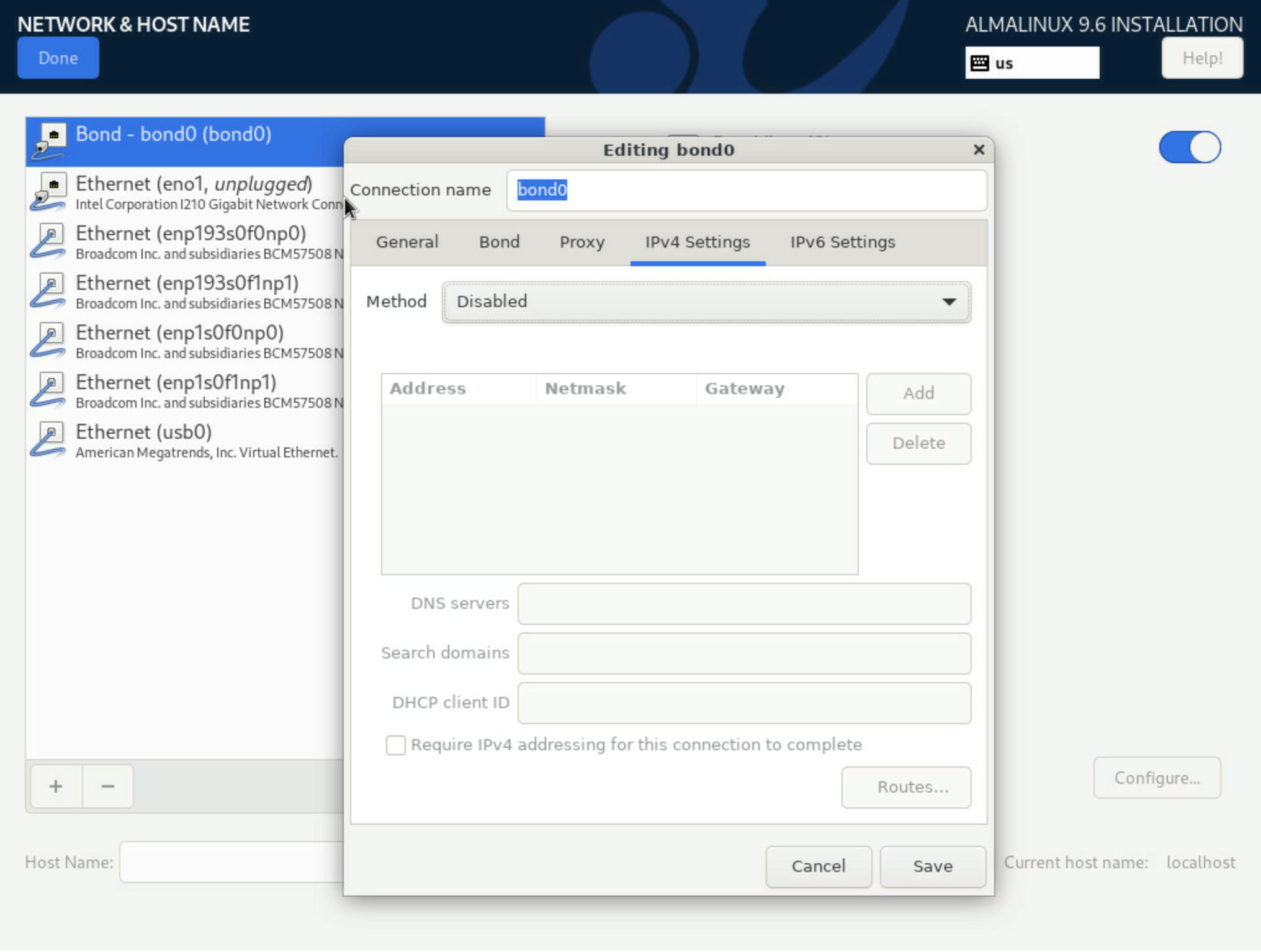Click the Gateway column header
1261x952 pixels.
777,390
